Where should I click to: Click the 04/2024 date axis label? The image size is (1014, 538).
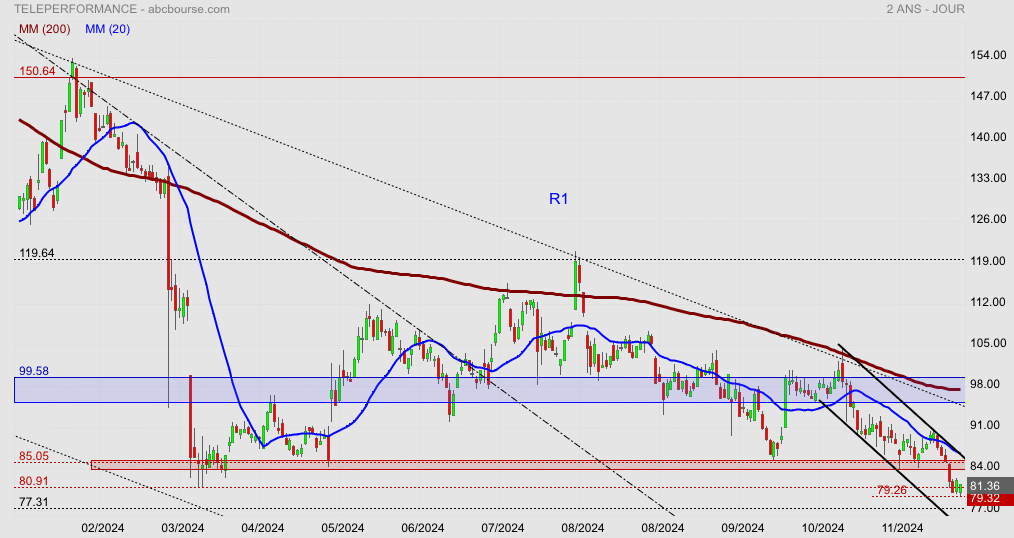263,528
